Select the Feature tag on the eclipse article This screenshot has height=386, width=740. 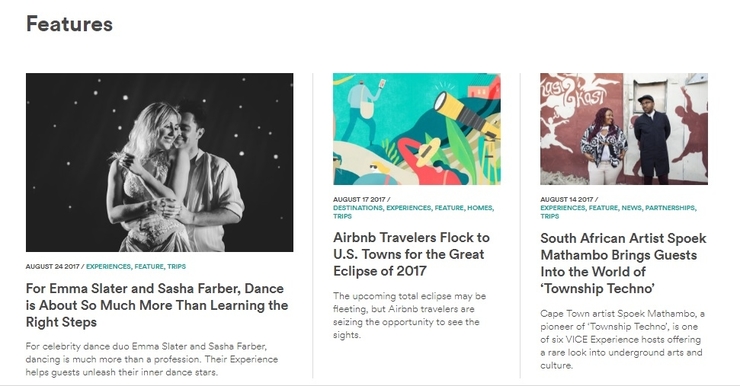click(449, 208)
